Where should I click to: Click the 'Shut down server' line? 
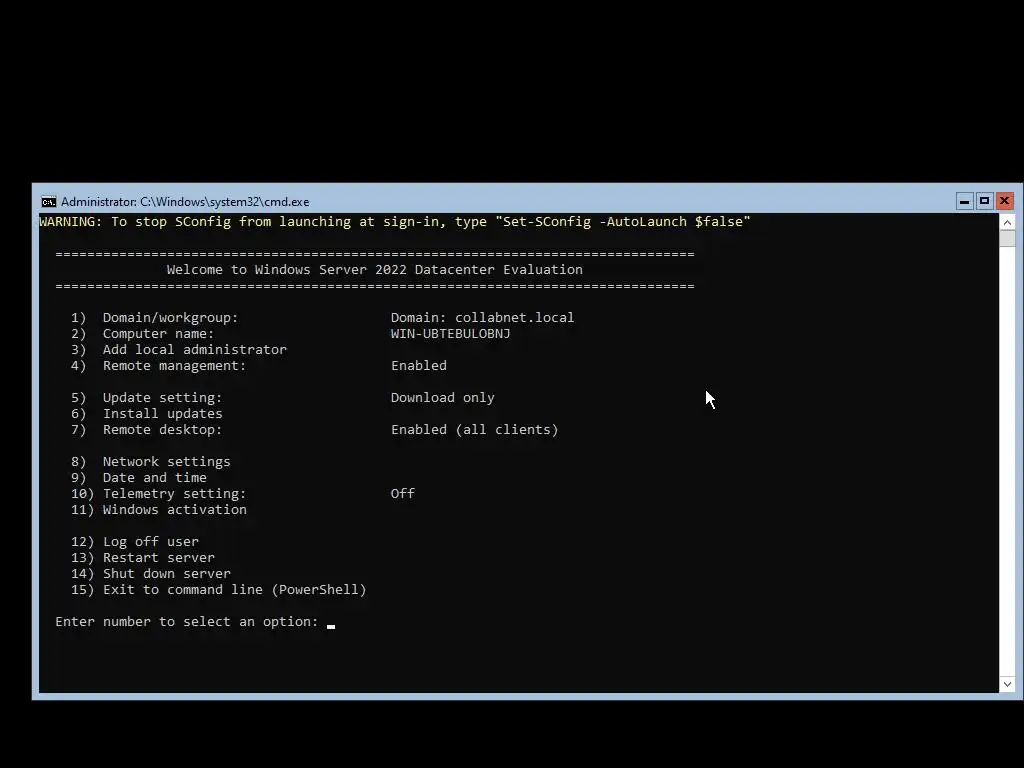coord(151,573)
